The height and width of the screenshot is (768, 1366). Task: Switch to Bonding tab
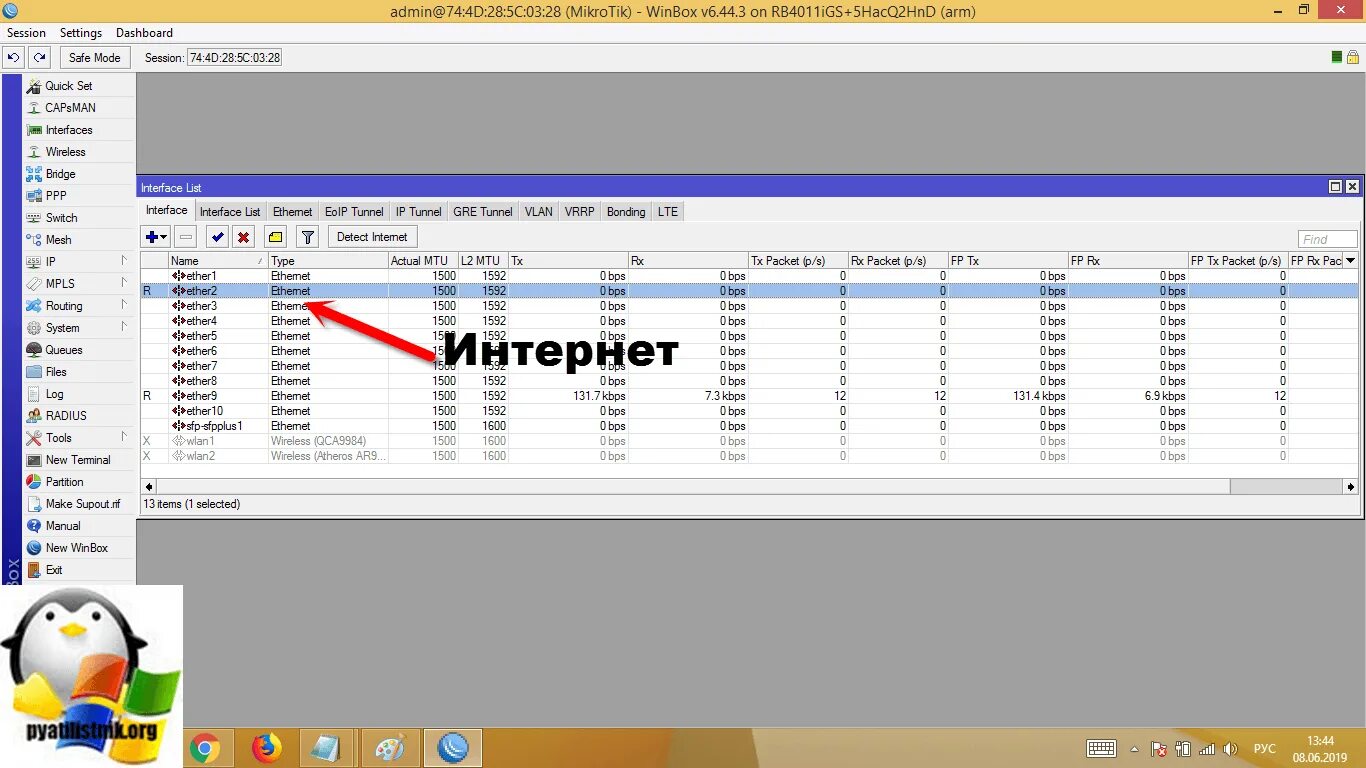click(x=626, y=212)
